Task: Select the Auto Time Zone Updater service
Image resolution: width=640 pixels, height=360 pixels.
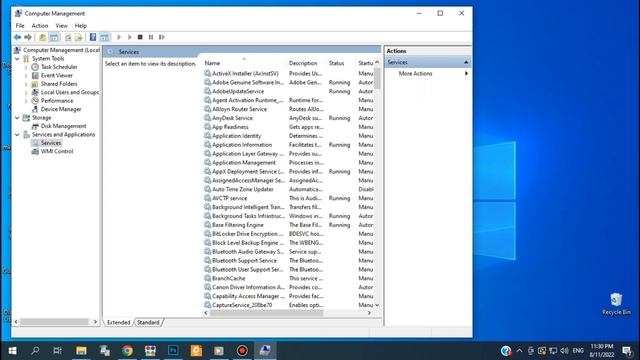Action: point(242,189)
